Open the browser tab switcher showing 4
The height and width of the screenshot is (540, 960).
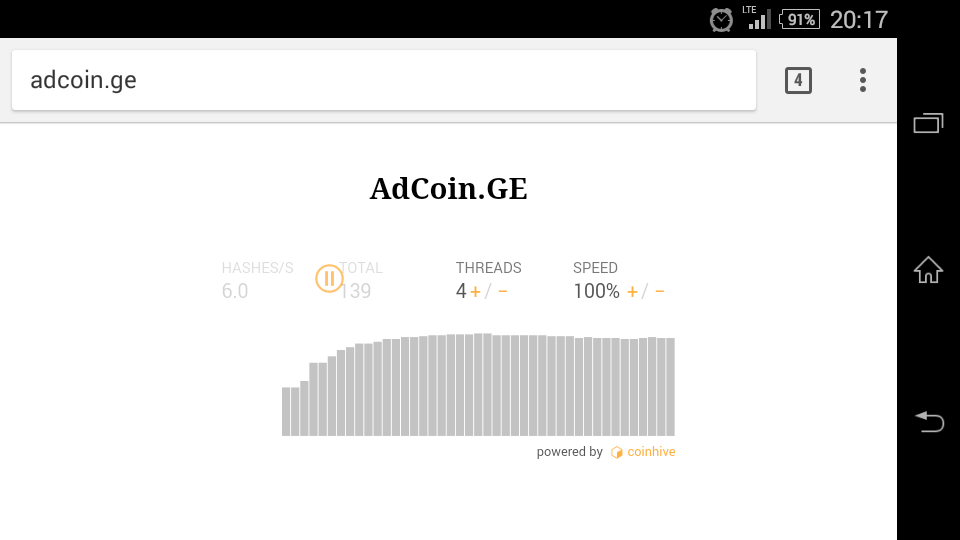click(798, 81)
